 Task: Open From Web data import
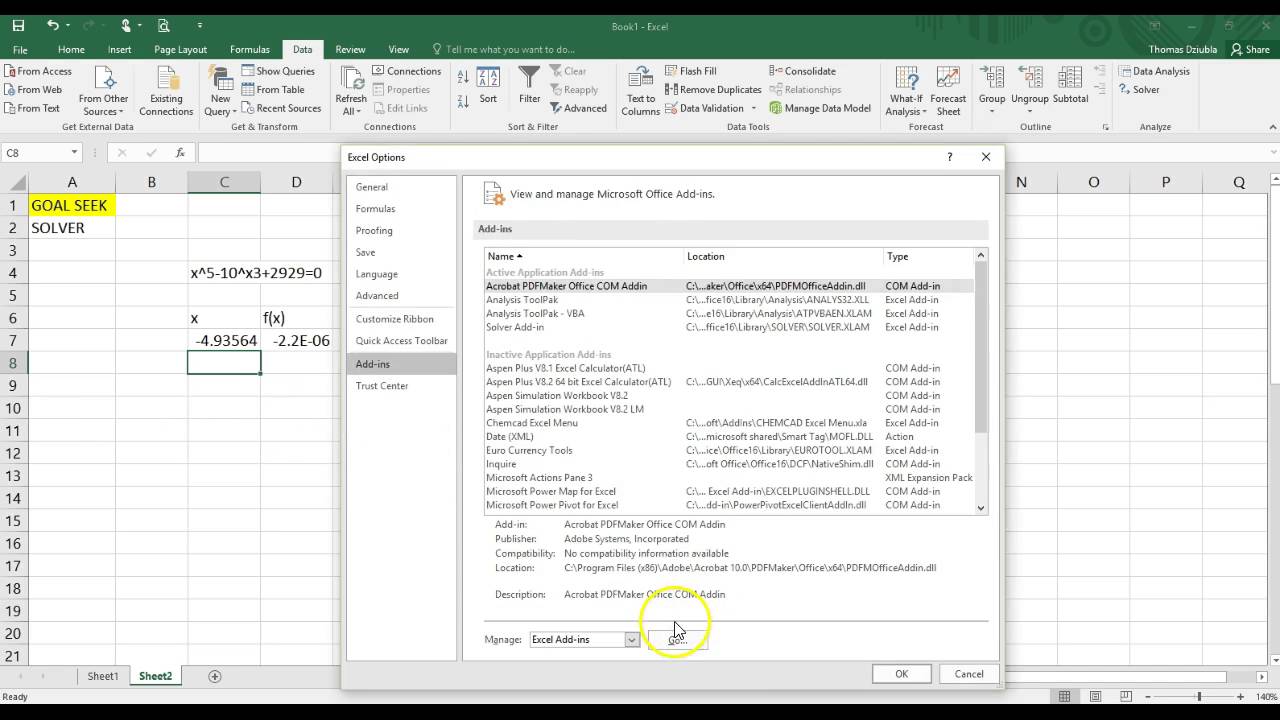[32, 90]
